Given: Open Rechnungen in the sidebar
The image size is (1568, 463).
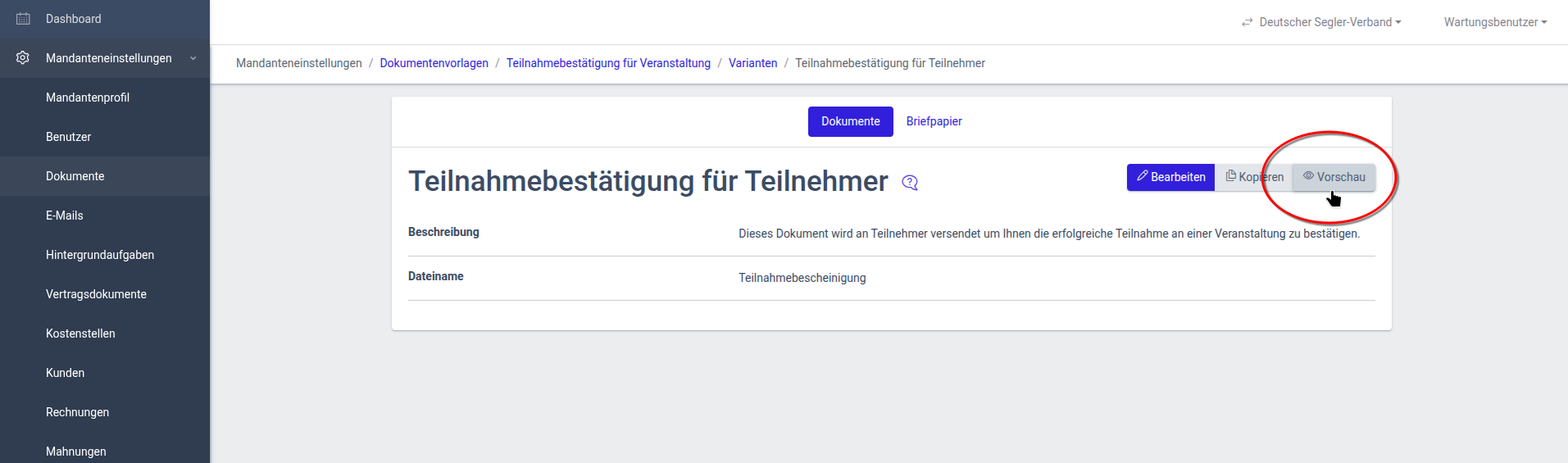Looking at the screenshot, I should pyautogui.click(x=77, y=412).
